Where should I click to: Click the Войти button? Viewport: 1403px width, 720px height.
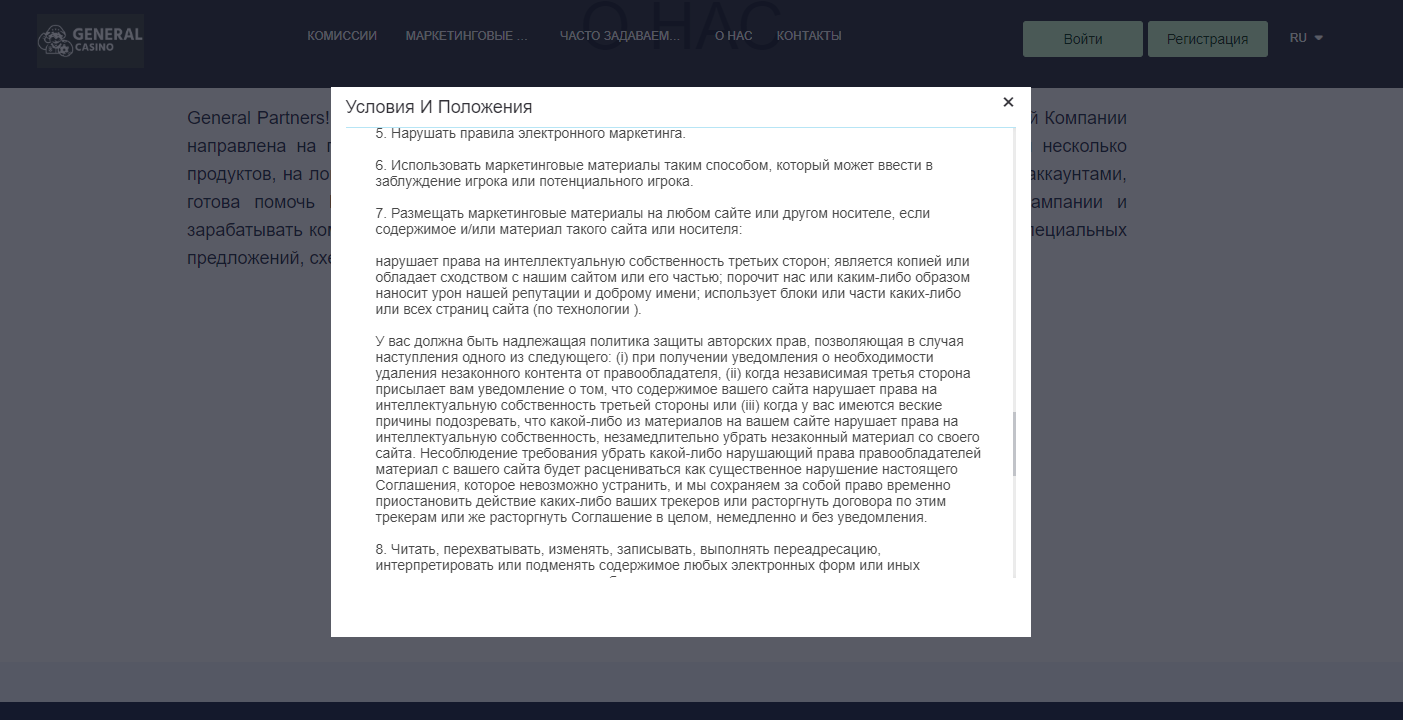[x=1083, y=39]
